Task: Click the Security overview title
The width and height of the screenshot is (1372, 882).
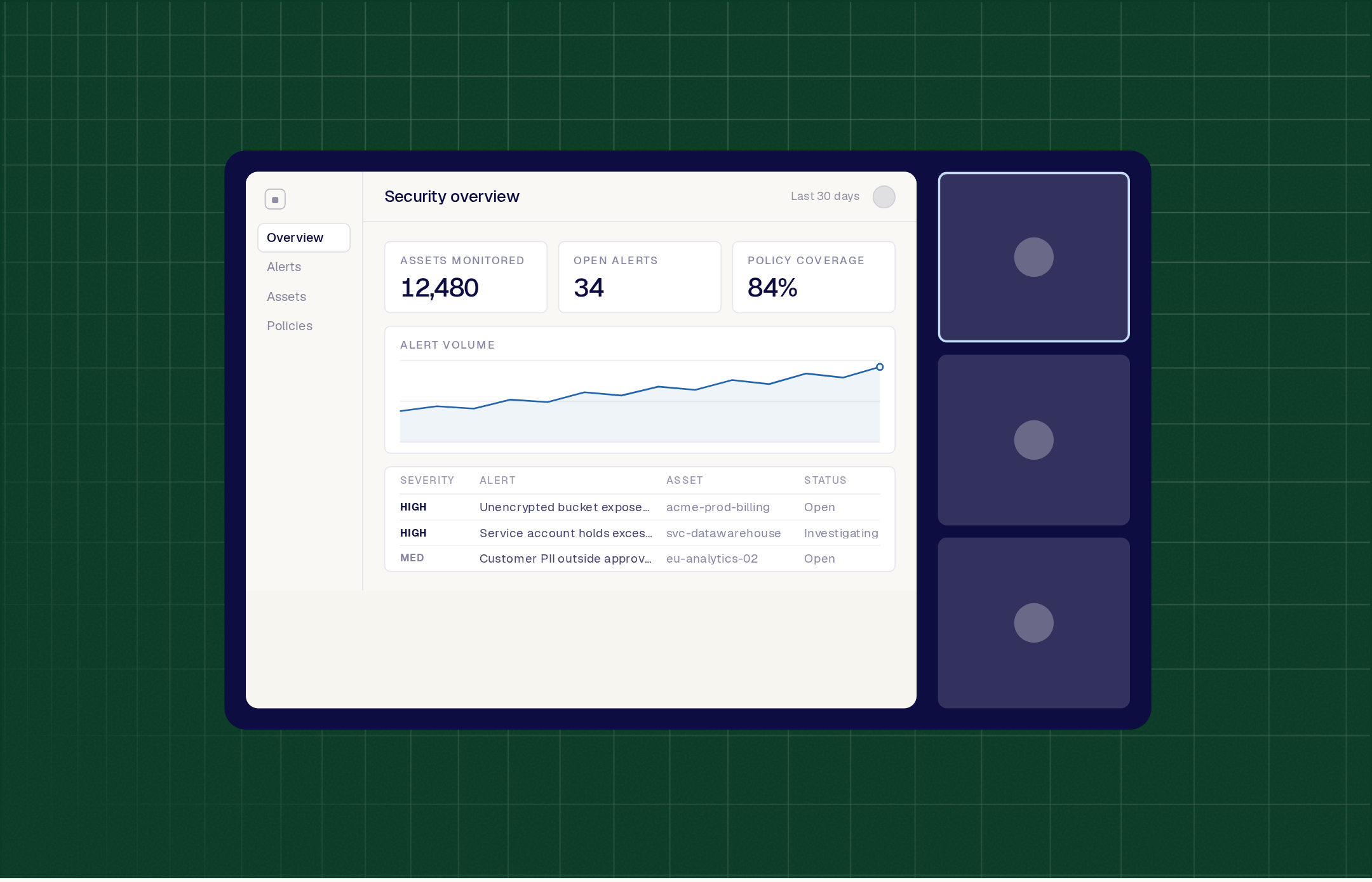Action: tap(452, 197)
